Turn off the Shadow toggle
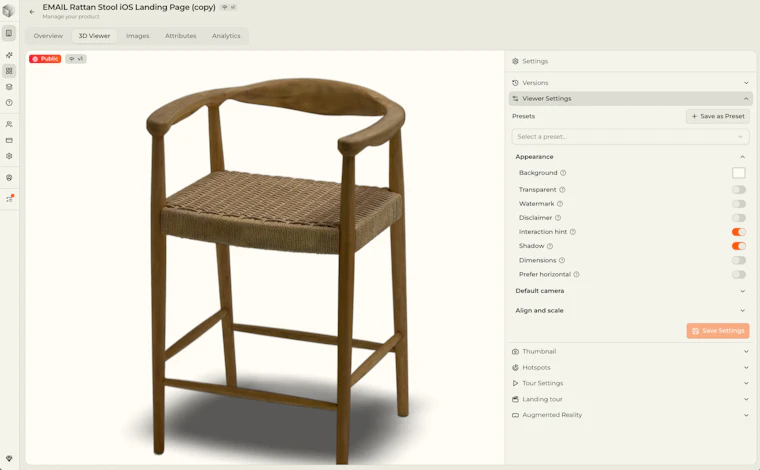Screen dimensions: 760x470 click(739, 246)
